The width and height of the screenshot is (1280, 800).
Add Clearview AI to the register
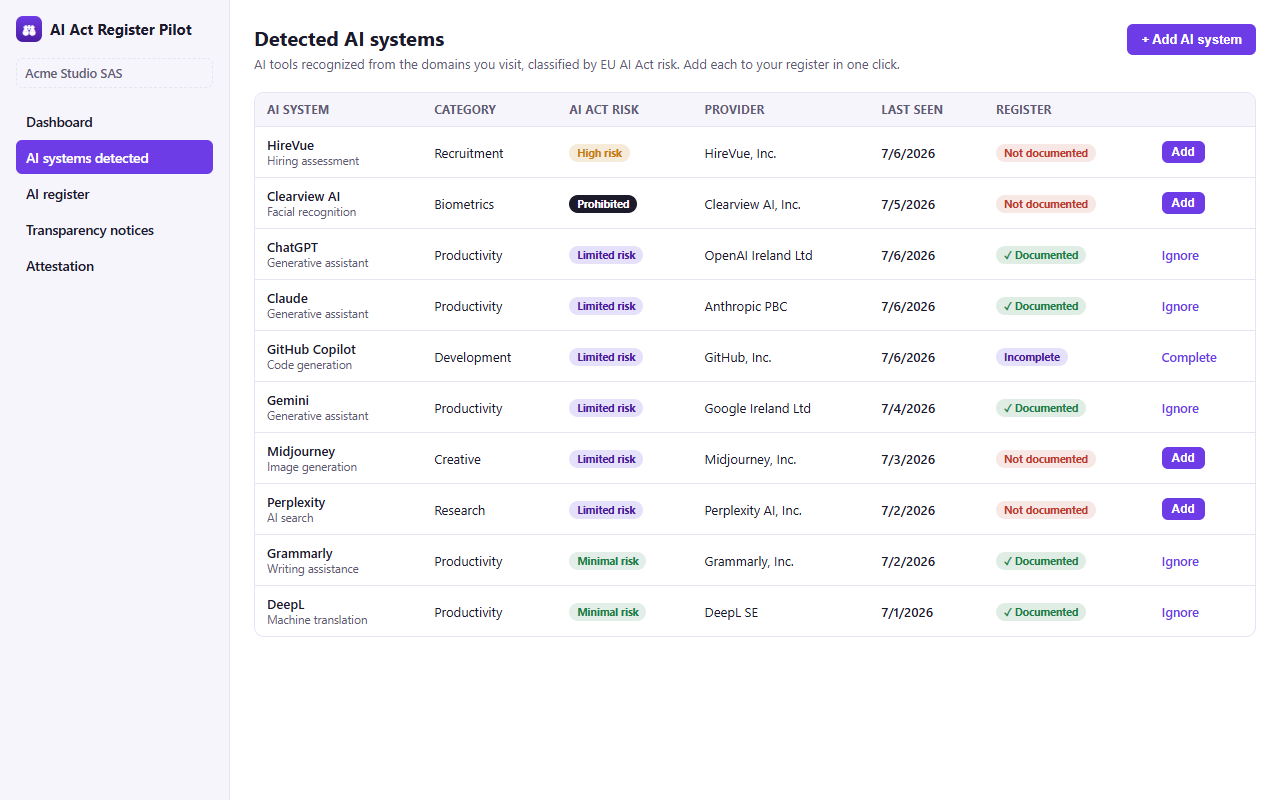(1183, 203)
